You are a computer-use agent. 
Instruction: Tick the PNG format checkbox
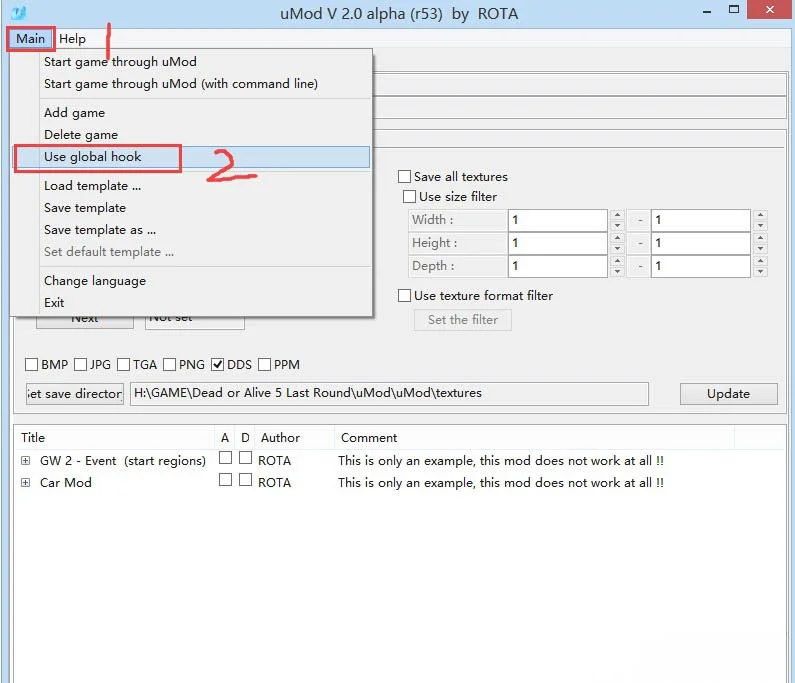[x=170, y=365]
